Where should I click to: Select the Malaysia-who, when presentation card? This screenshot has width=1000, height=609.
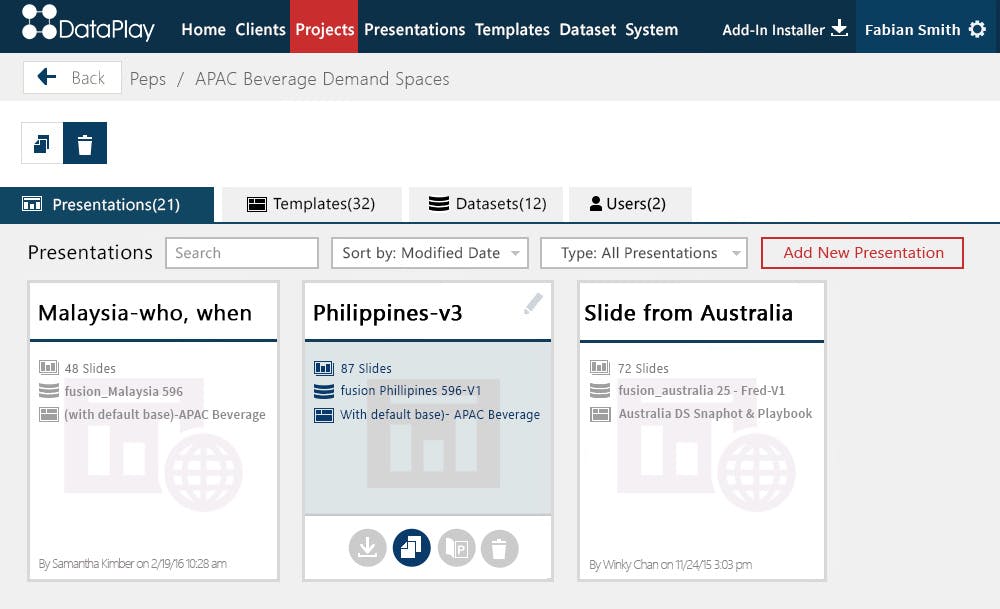153,431
